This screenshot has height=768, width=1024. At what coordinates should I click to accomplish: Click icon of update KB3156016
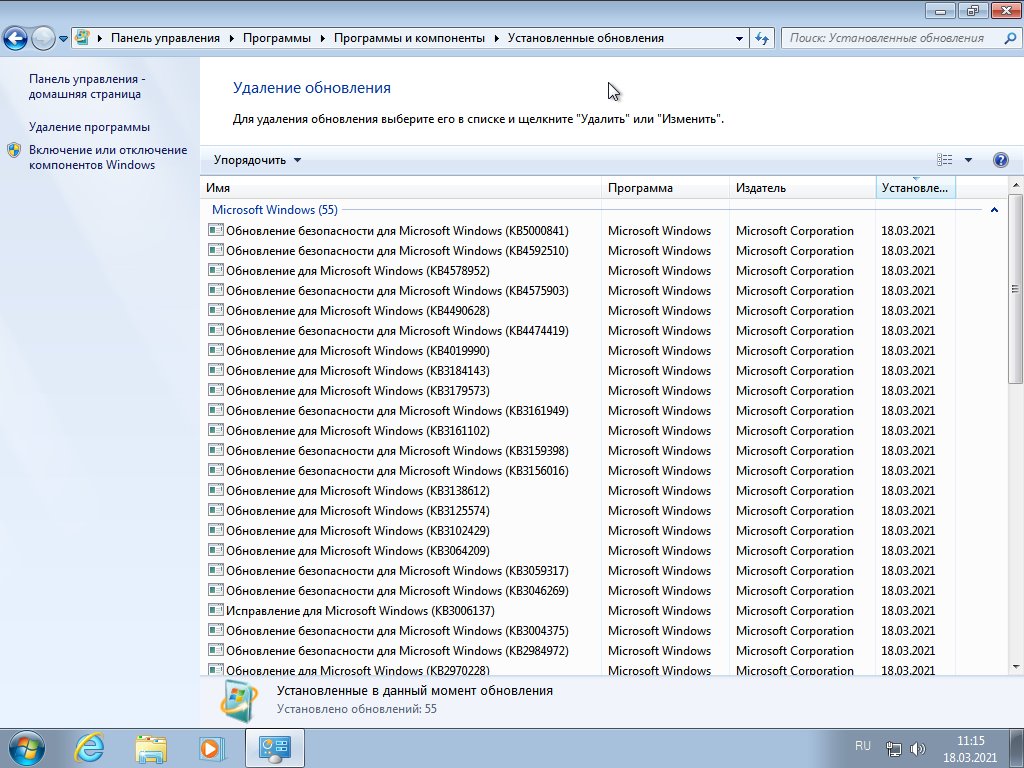[216, 470]
